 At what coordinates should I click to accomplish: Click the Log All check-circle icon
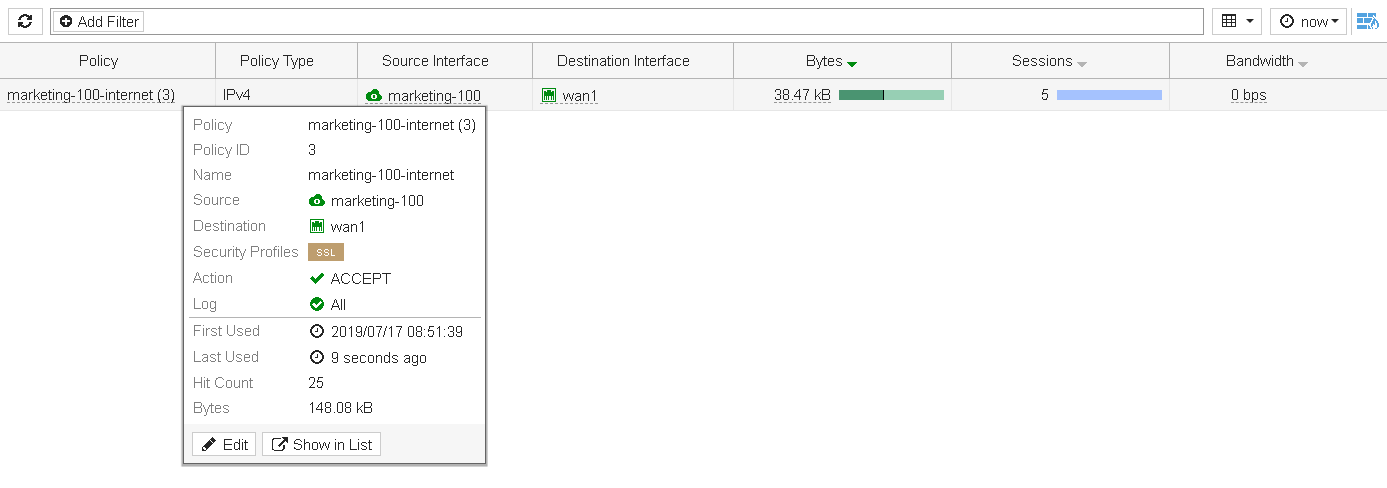tap(317, 304)
